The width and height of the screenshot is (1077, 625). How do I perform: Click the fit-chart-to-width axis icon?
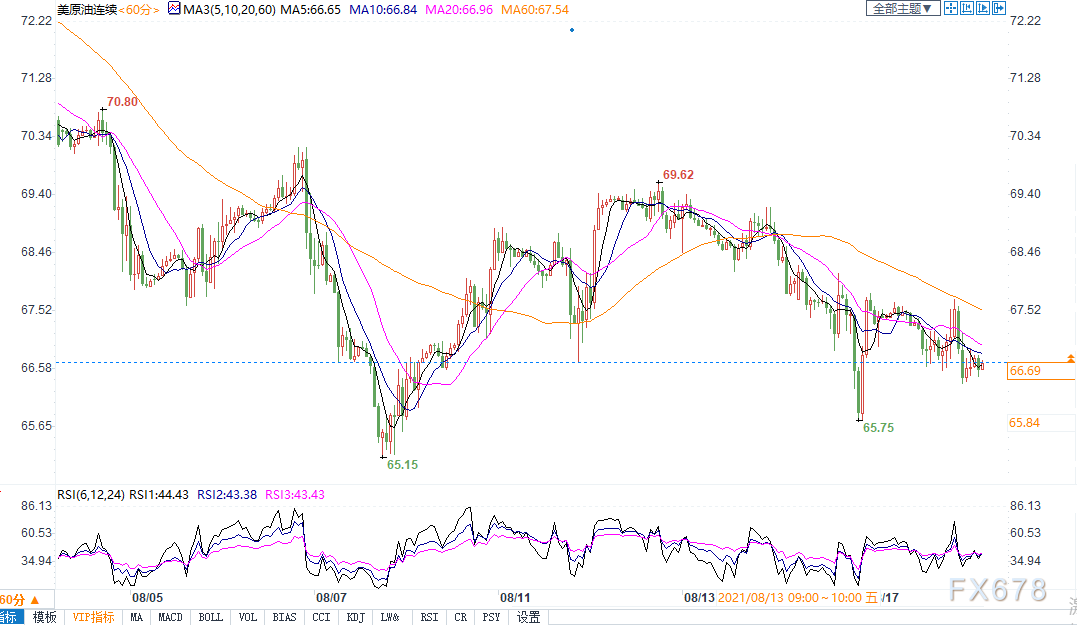click(x=967, y=8)
